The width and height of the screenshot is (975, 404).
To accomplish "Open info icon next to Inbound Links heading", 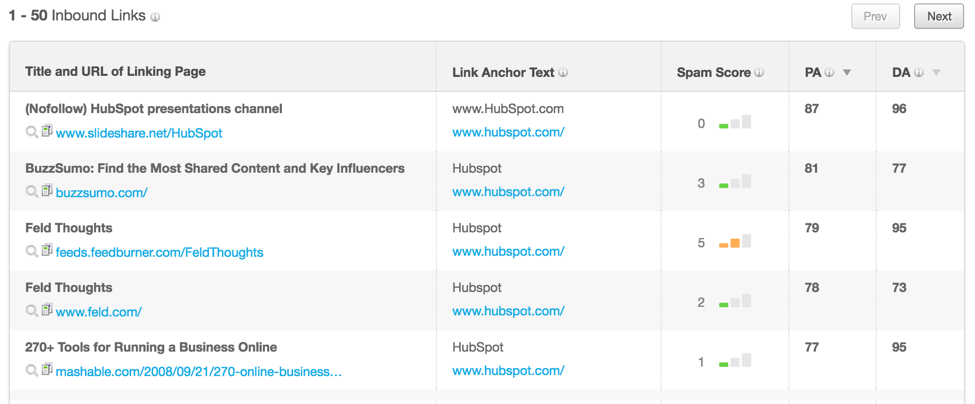I will tap(155, 17).
